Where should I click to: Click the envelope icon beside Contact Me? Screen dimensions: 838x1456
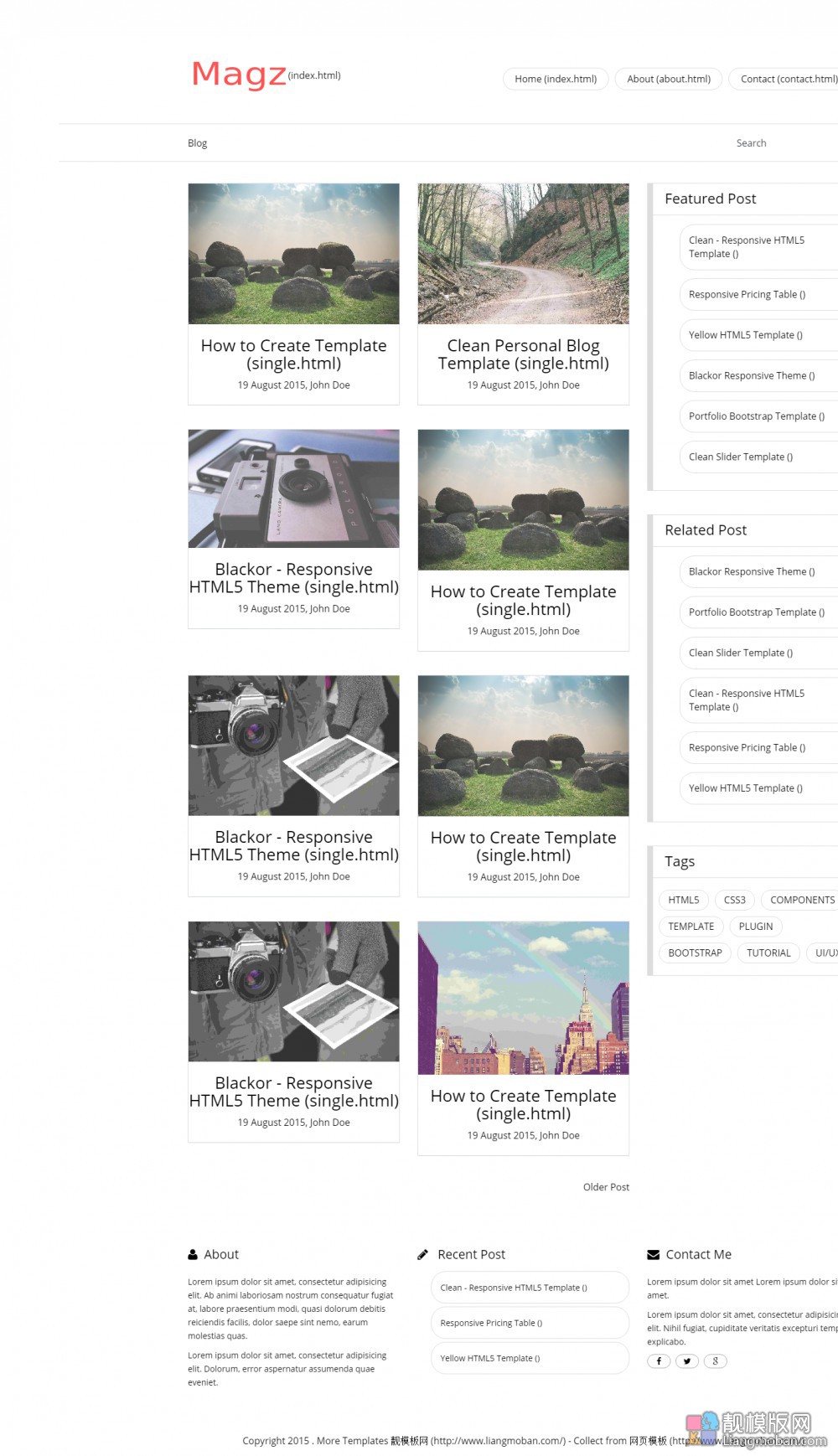click(x=653, y=1254)
